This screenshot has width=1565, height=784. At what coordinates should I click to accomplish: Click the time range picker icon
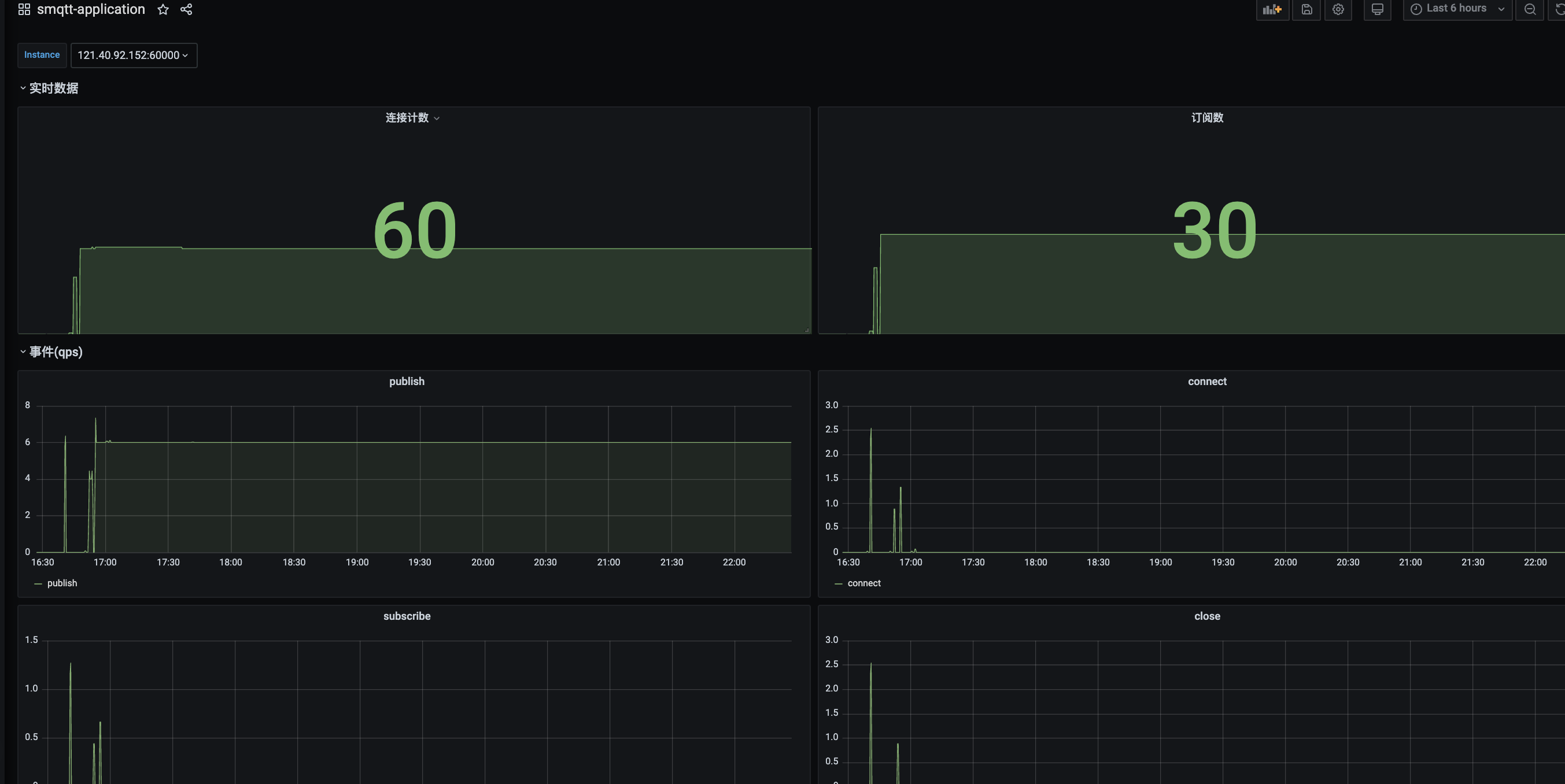click(x=1416, y=9)
